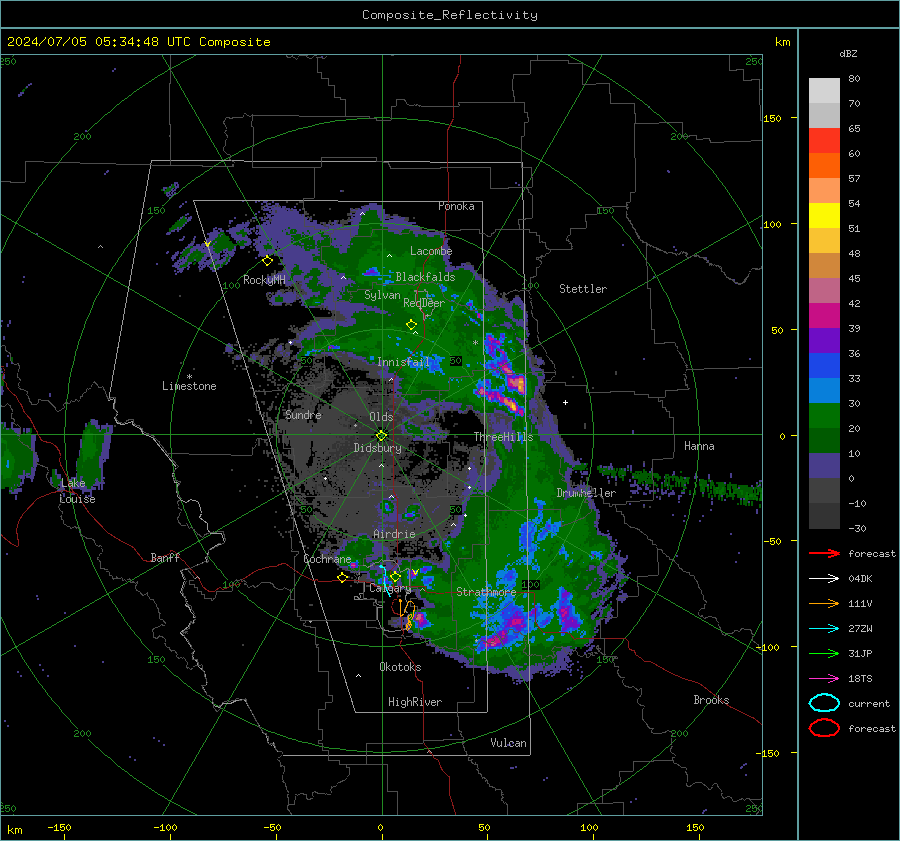This screenshot has height=841, width=900.
Task: Click the Composite_Reflectivity title
Action: 450,15
